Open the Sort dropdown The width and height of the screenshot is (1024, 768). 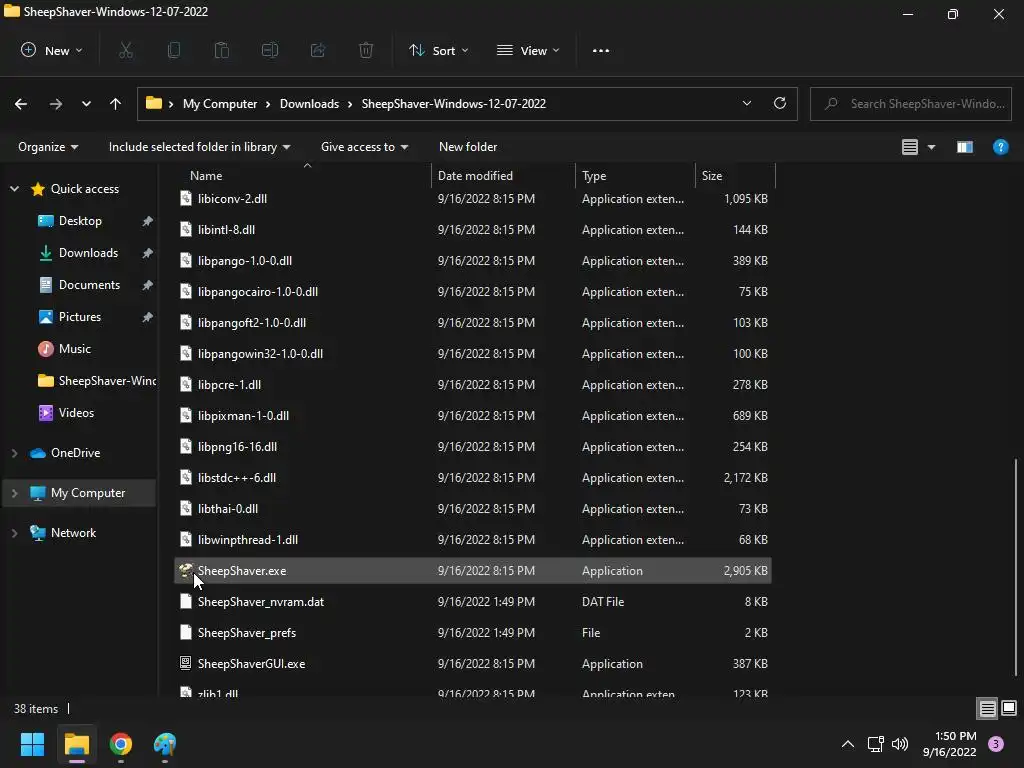pos(439,50)
